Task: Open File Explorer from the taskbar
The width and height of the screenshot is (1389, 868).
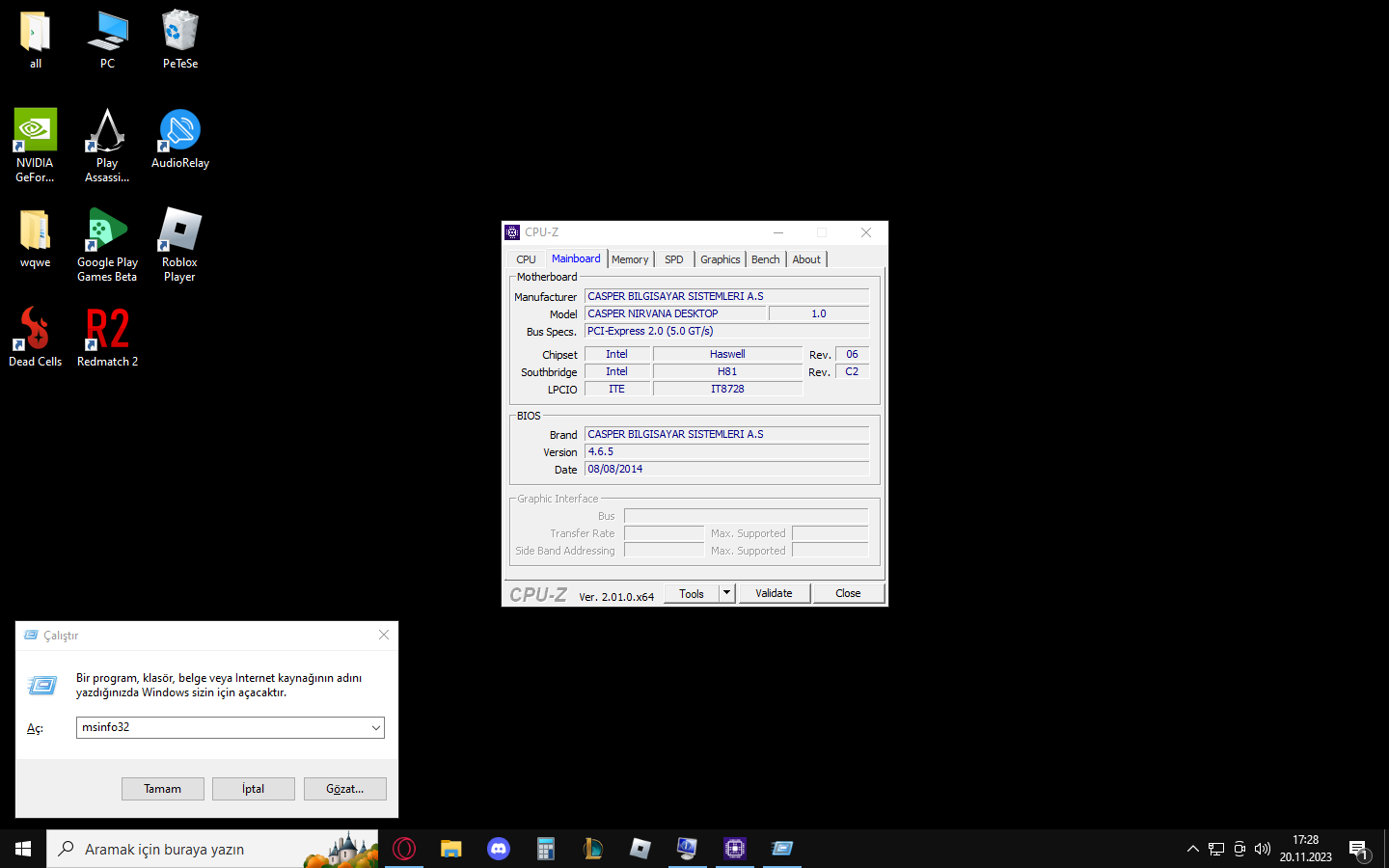Action: click(x=451, y=849)
